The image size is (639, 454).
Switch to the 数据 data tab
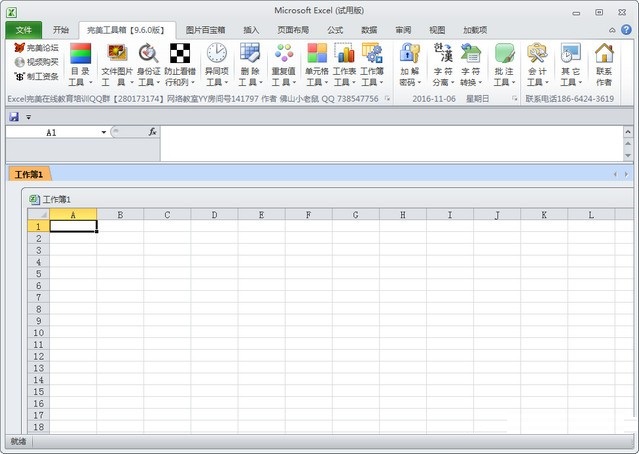pyautogui.click(x=369, y=30)
